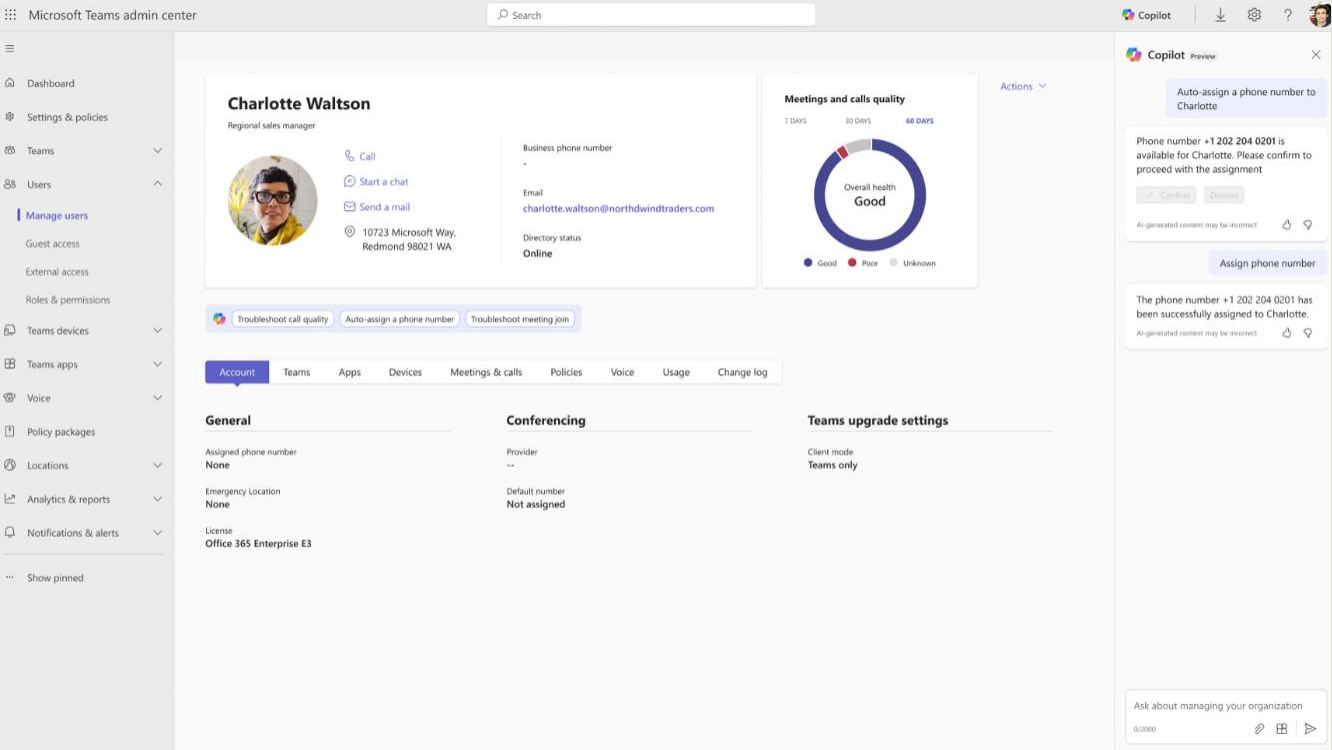Select the 7 DAYS quality range
This screenshot has width=1332, height=750.
click(x=795, y=121)
